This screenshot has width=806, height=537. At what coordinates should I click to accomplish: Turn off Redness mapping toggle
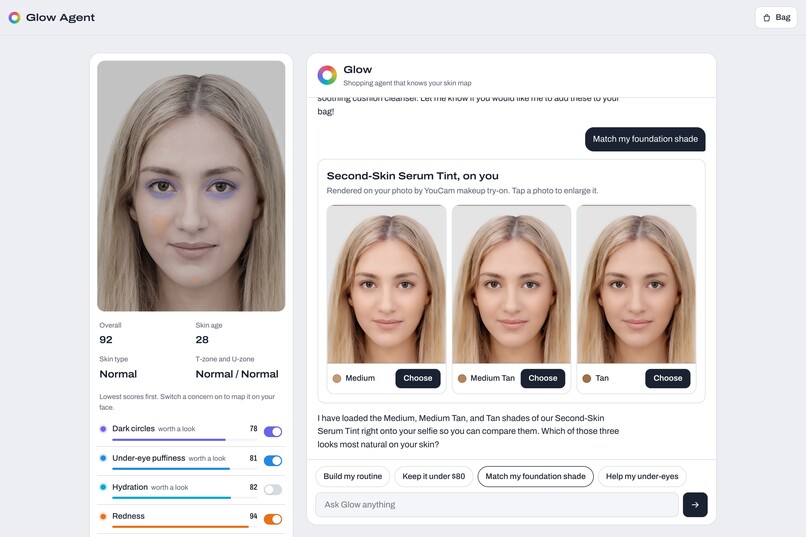pyautogui.click(x=273, y=519)
